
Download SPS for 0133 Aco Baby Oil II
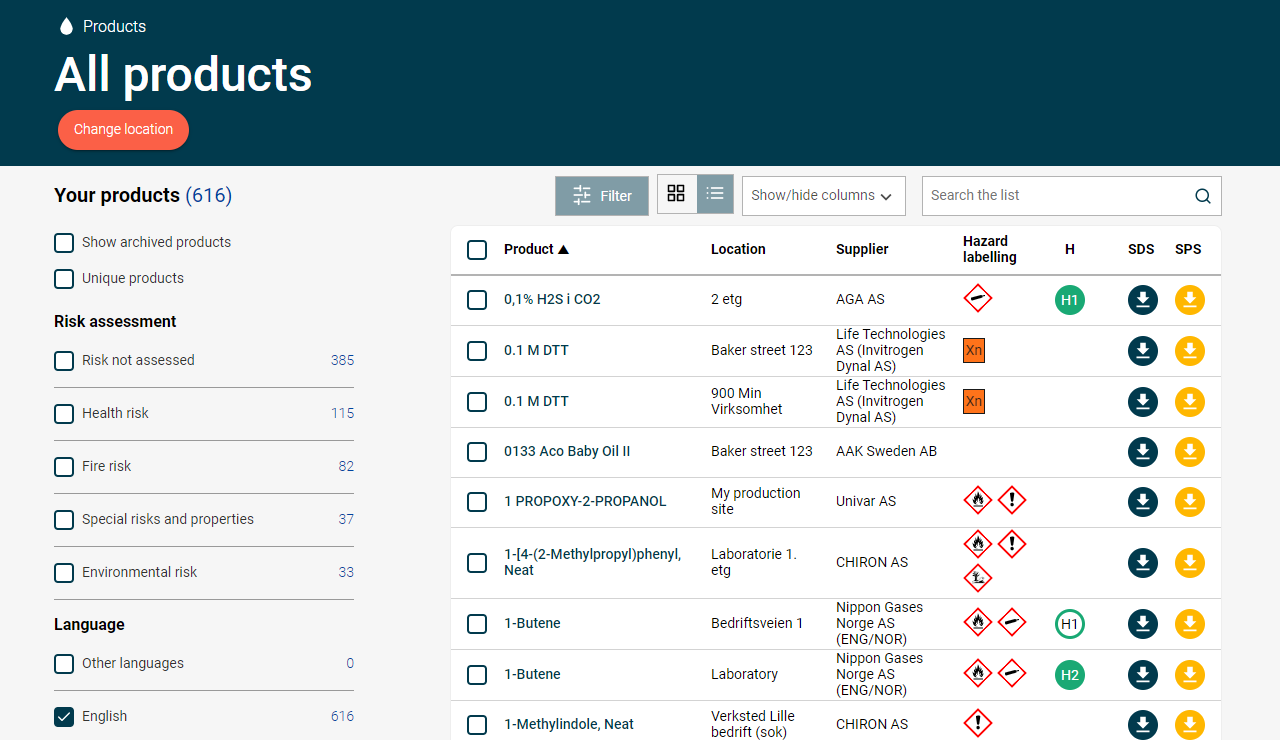[1190, 452]
